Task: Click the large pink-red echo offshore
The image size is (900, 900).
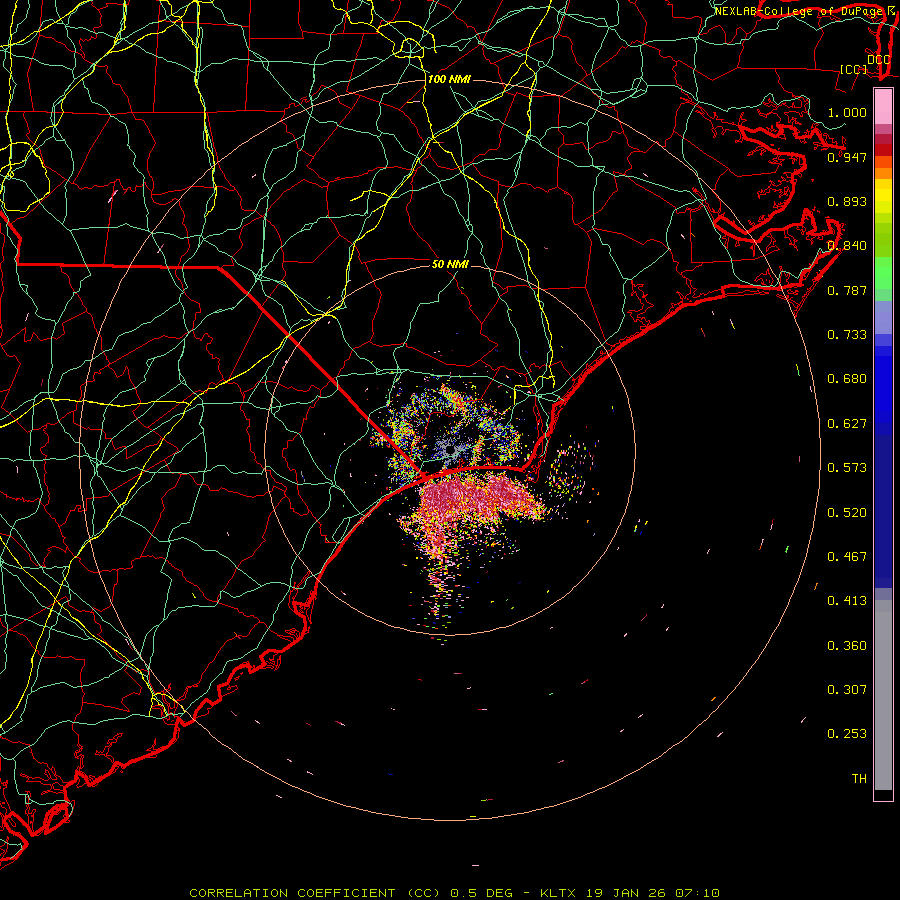Action: pyautogui.click(x=476, y=498)
